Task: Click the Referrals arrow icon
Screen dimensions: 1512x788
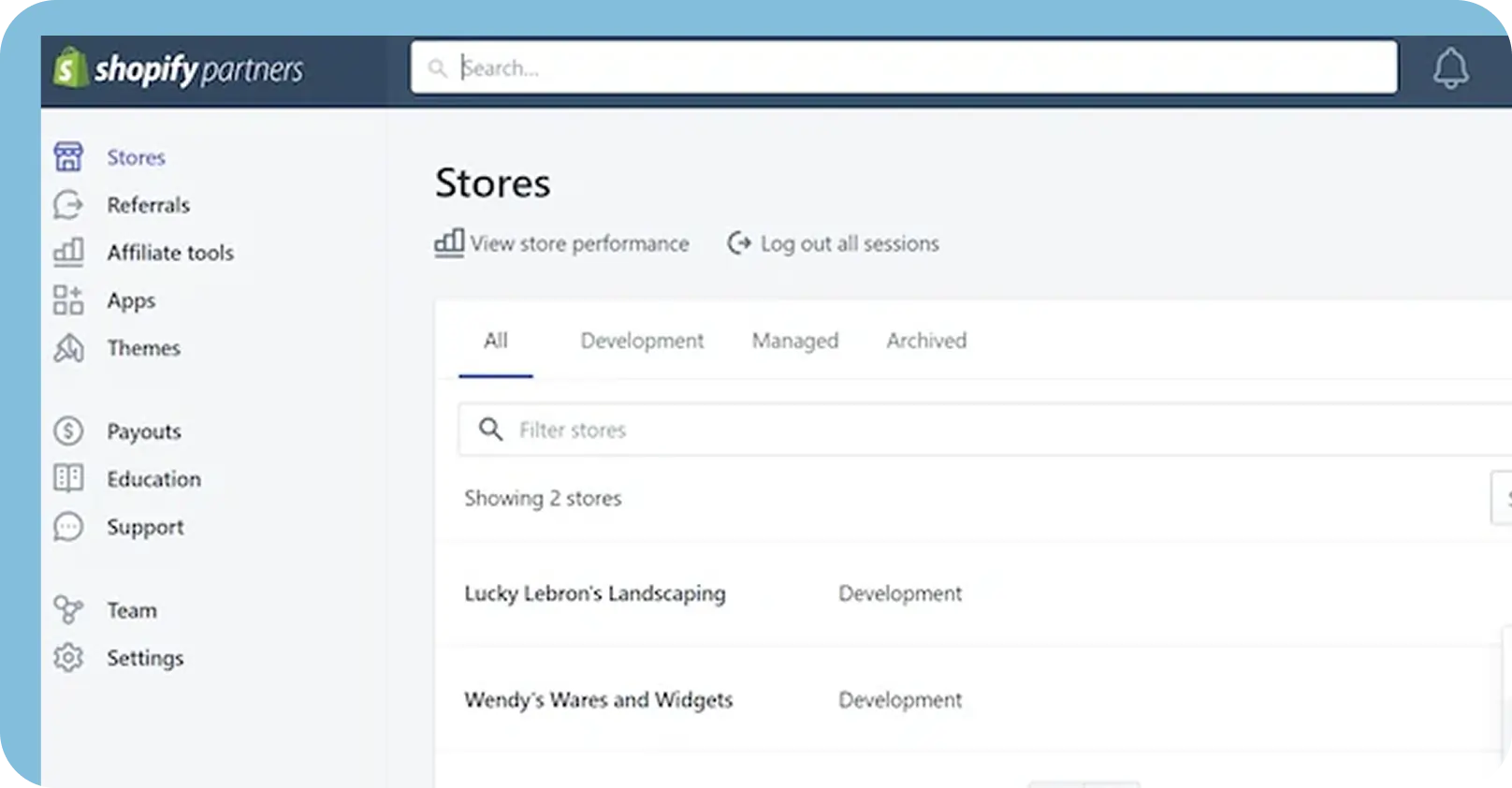Action: coord(68,205)
